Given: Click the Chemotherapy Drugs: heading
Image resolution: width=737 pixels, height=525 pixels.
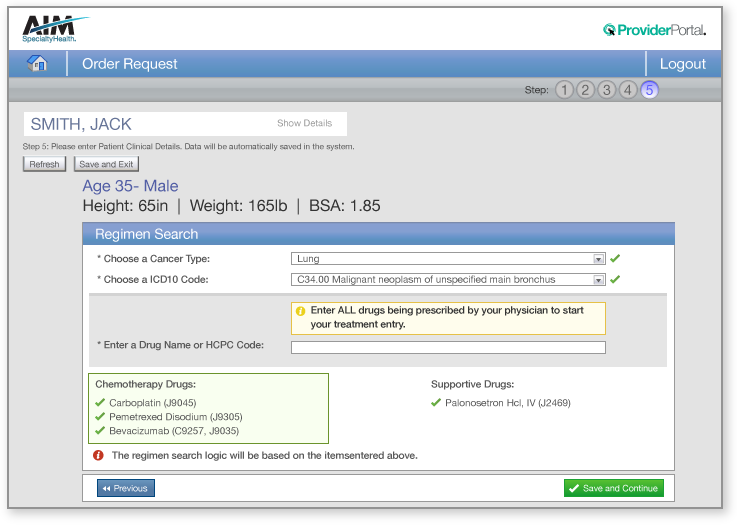Looking at the screenshot, I should tap(145, 384).
